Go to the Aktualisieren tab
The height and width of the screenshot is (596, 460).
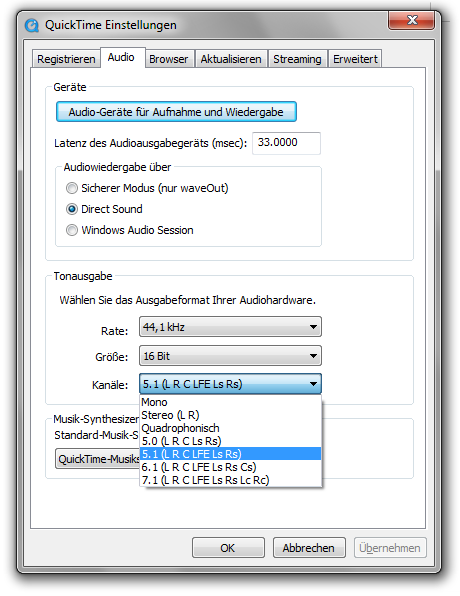(231, 59)
